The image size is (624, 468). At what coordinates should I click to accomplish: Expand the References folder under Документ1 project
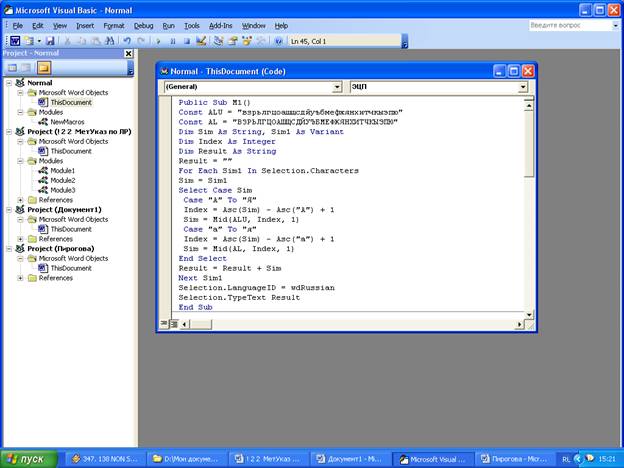click(x=21, y=239)
